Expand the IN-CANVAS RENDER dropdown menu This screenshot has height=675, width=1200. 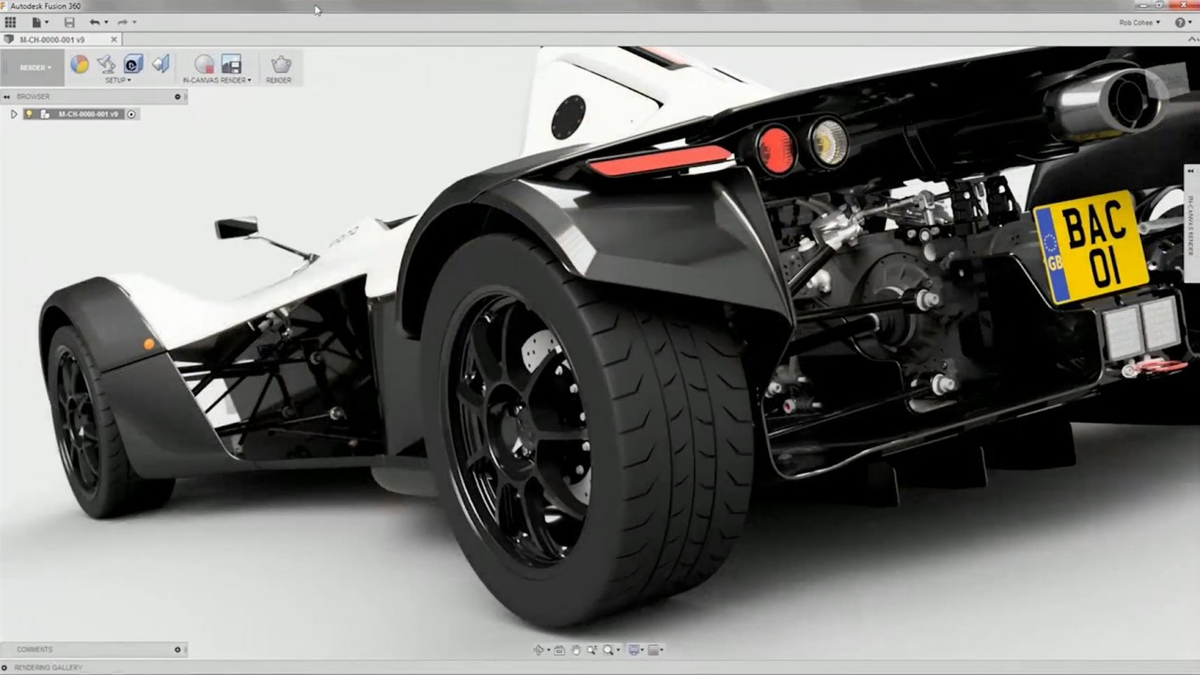(x=217, y=80)
